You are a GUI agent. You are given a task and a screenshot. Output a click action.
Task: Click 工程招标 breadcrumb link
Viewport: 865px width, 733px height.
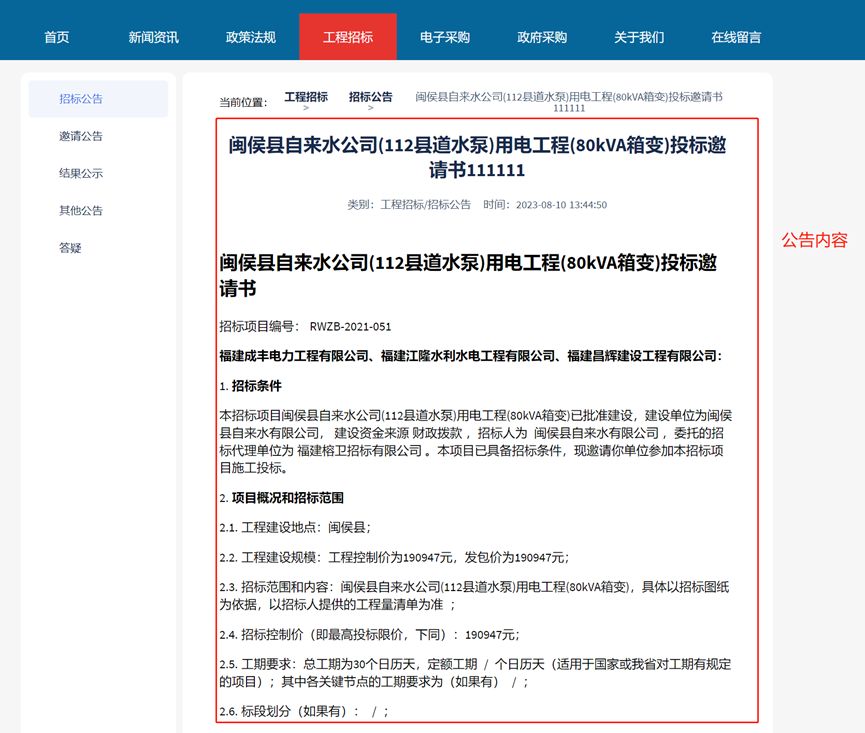coord(306,97)
